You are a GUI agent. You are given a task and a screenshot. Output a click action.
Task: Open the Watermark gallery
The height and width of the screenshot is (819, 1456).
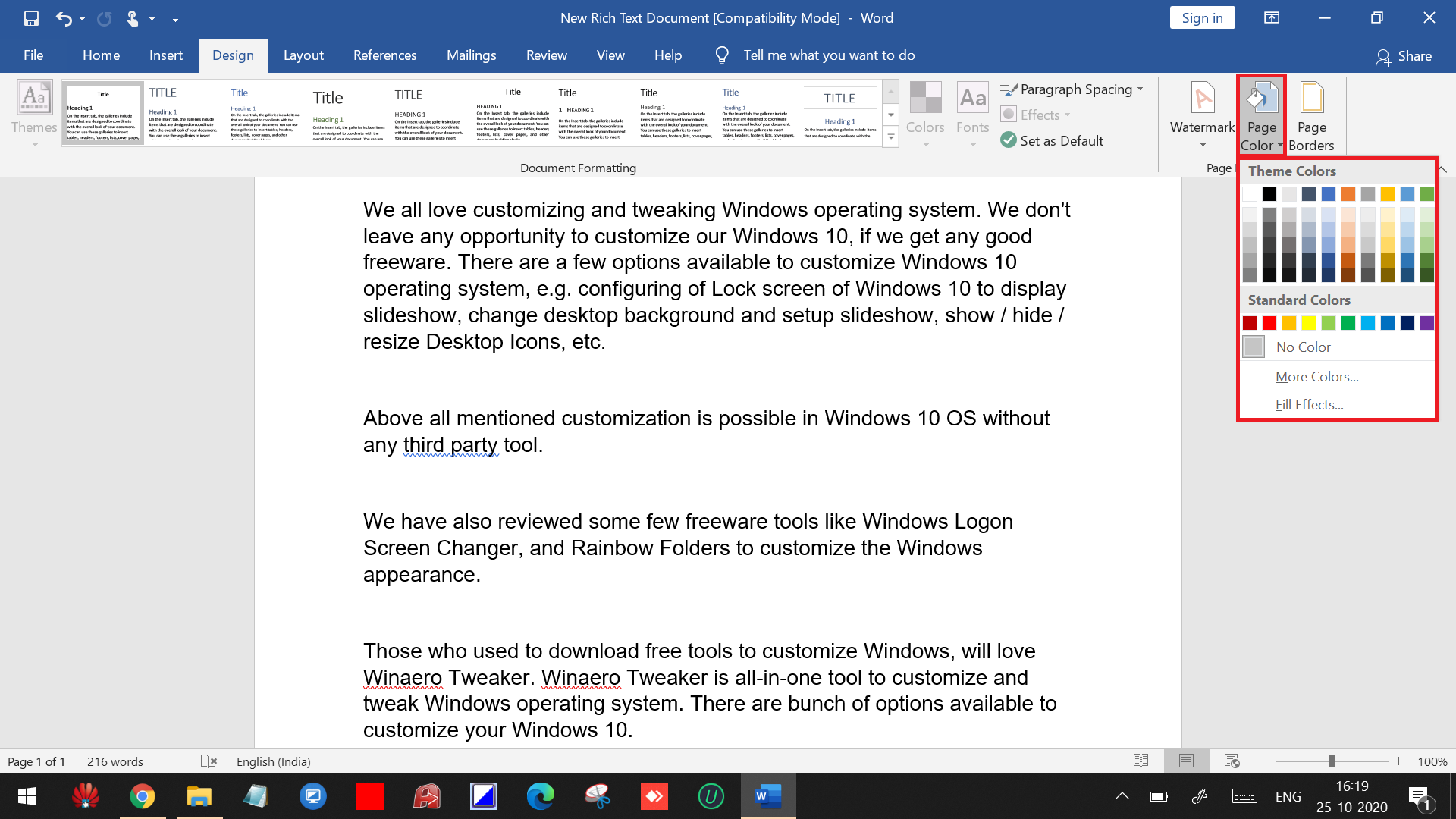tap(1201, 114)
